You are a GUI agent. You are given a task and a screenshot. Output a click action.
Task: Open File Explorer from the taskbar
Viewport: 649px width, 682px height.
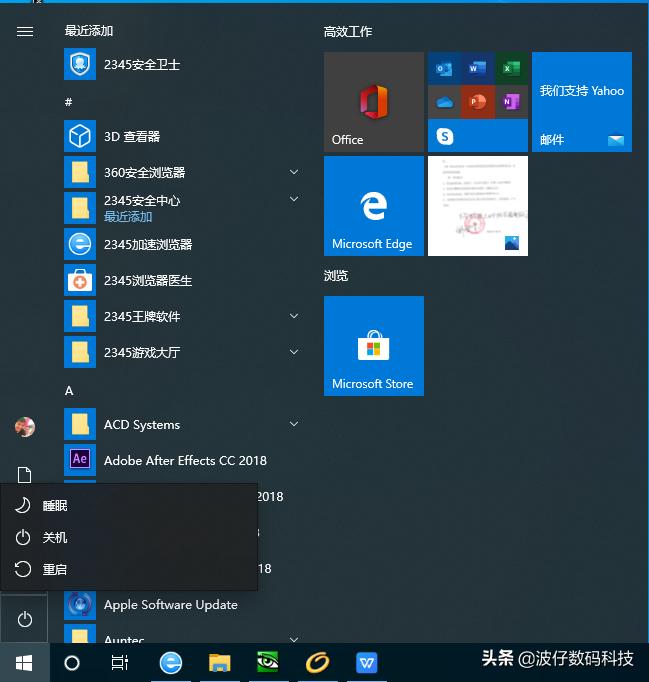pos(219,663)
